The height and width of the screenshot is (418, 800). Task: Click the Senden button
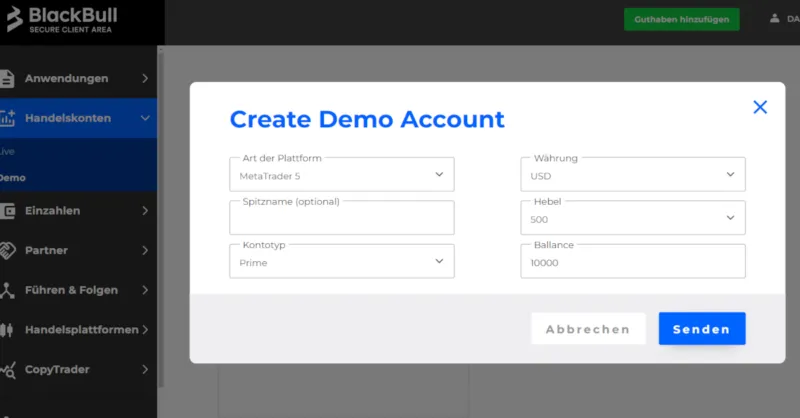point(701,329)
